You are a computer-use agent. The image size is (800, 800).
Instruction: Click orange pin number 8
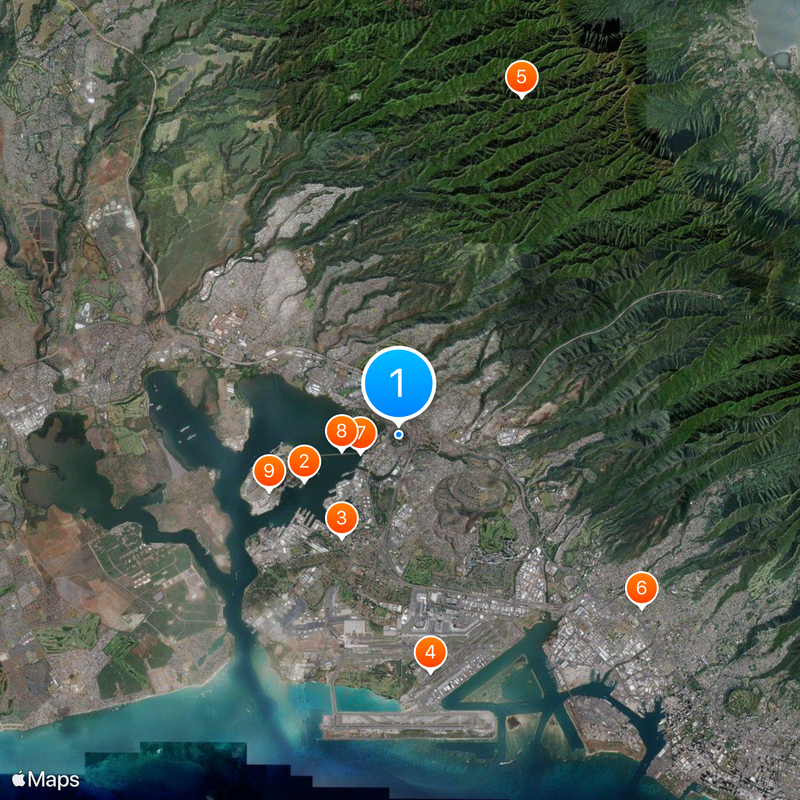click(x=340, y=431)
